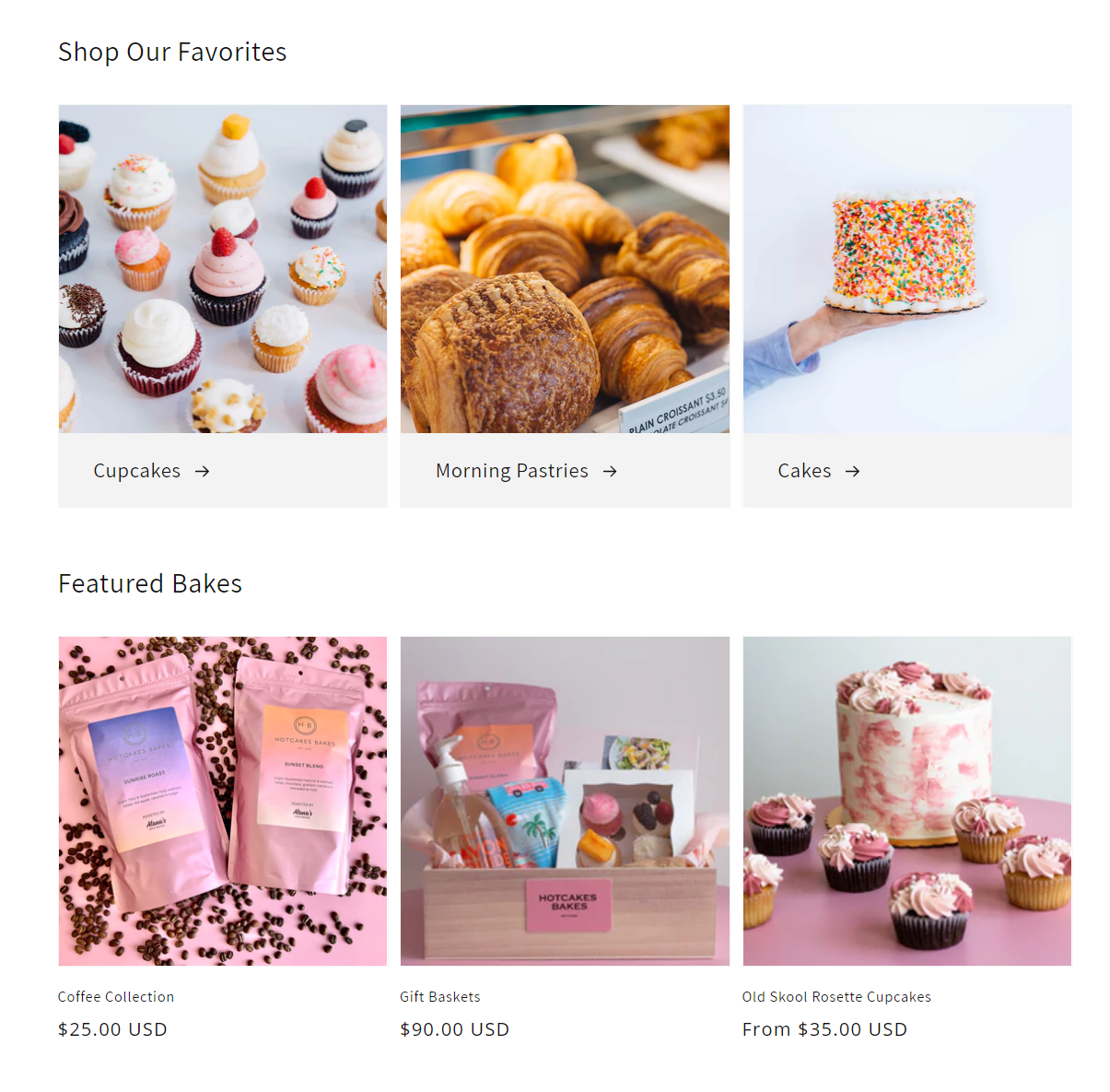Open the Cupcakes collection link
Screen dimensions: 1110x1092
pyautogui.click(x=137, y=471)
